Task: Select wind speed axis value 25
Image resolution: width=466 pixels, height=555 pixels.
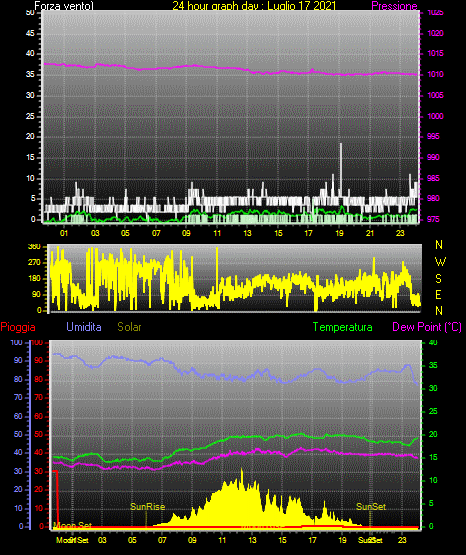Action: click(30, 116)
